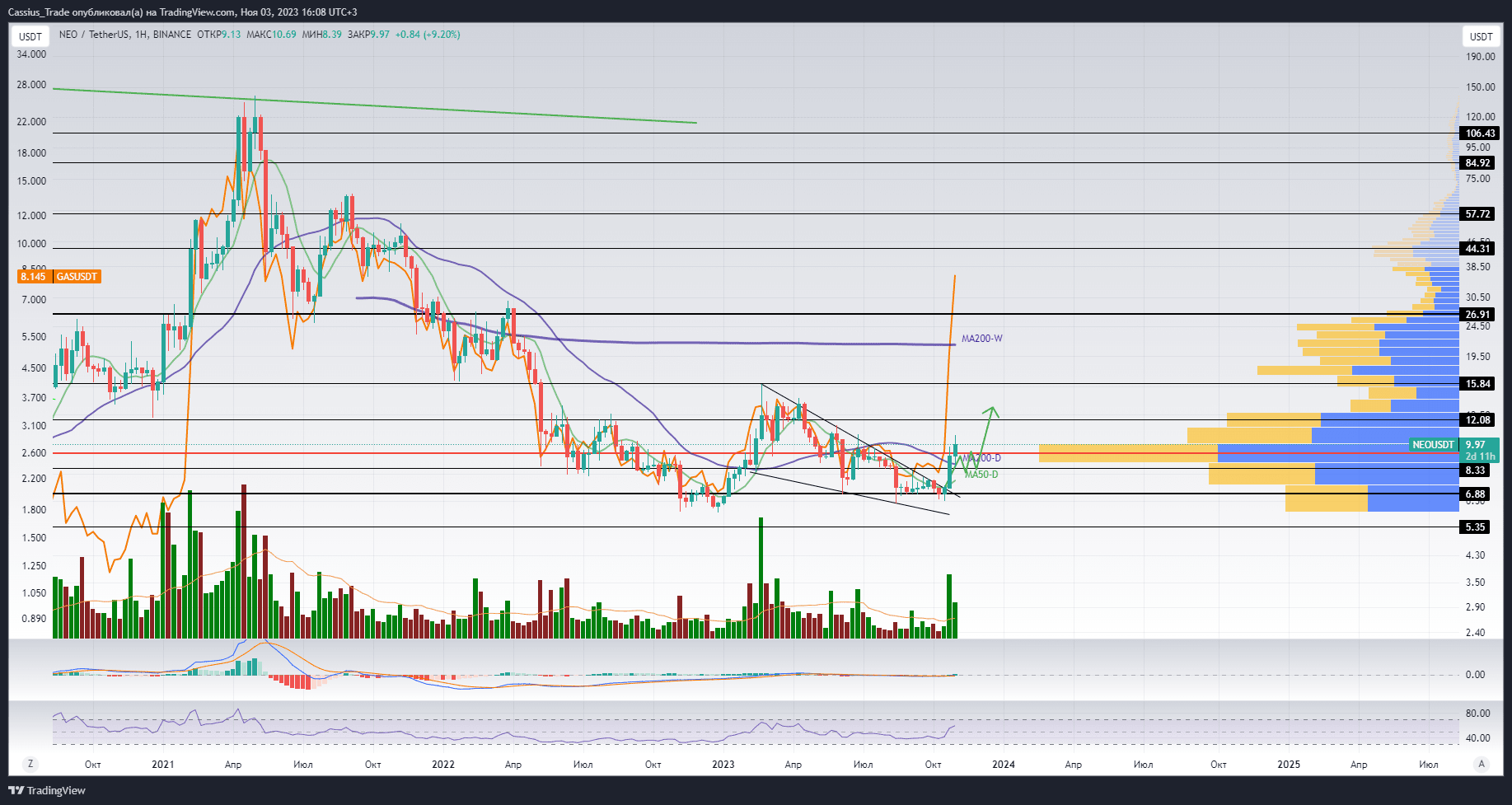Select the 5.35 horizontal level label
The image size is (1512, 805).
coord(1475,527)
